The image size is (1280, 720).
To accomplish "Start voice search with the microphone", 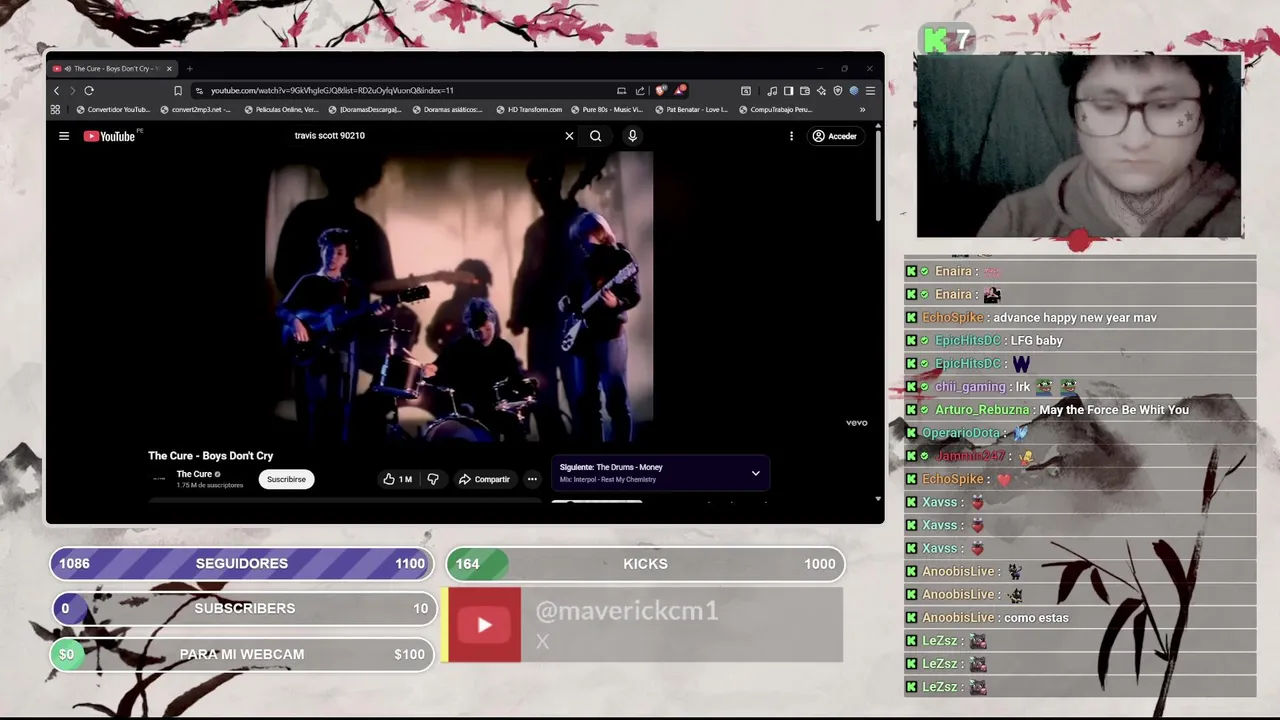I will pyautogui.click(x=632, y=136).
